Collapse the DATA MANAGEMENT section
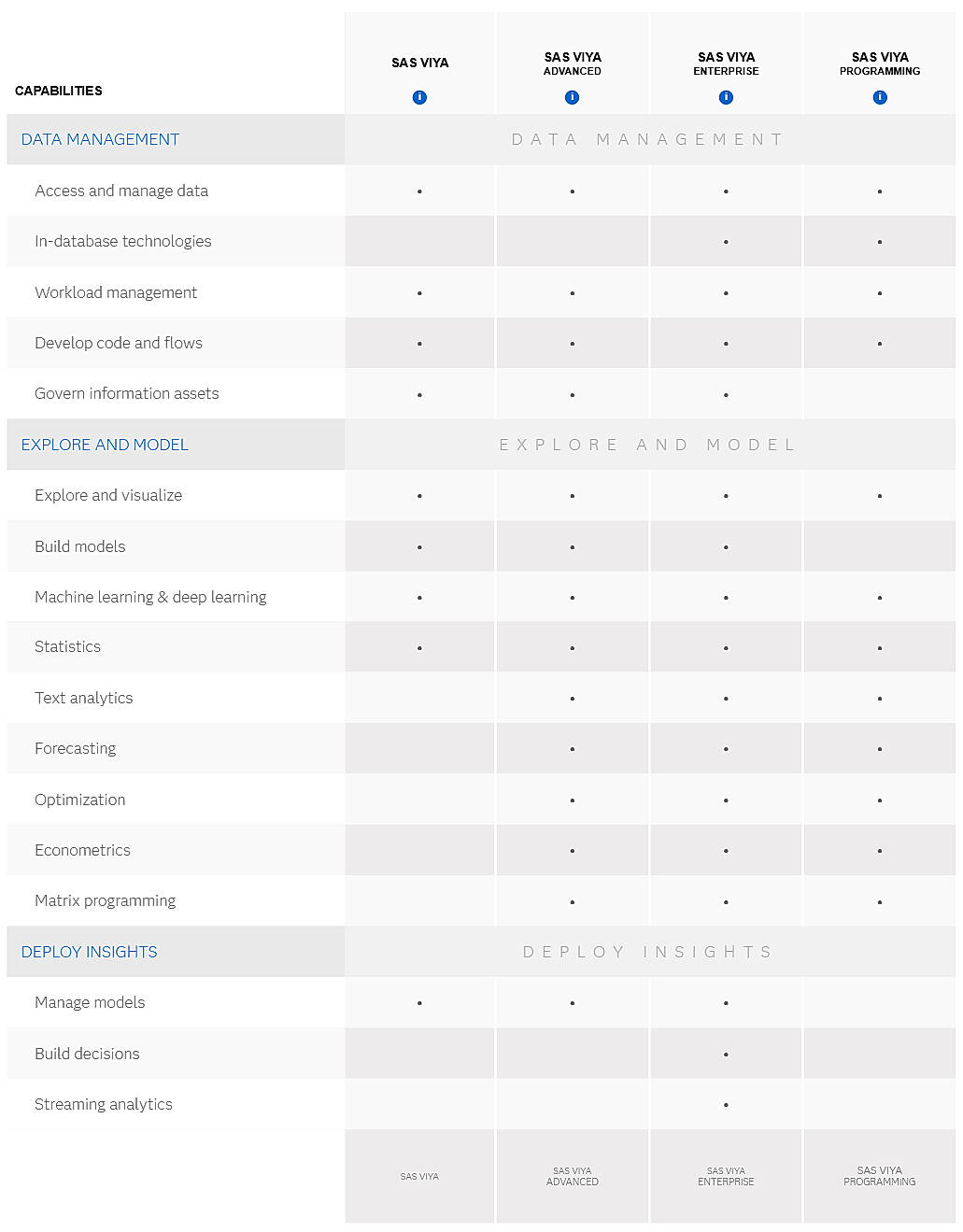 coord(100,139)
